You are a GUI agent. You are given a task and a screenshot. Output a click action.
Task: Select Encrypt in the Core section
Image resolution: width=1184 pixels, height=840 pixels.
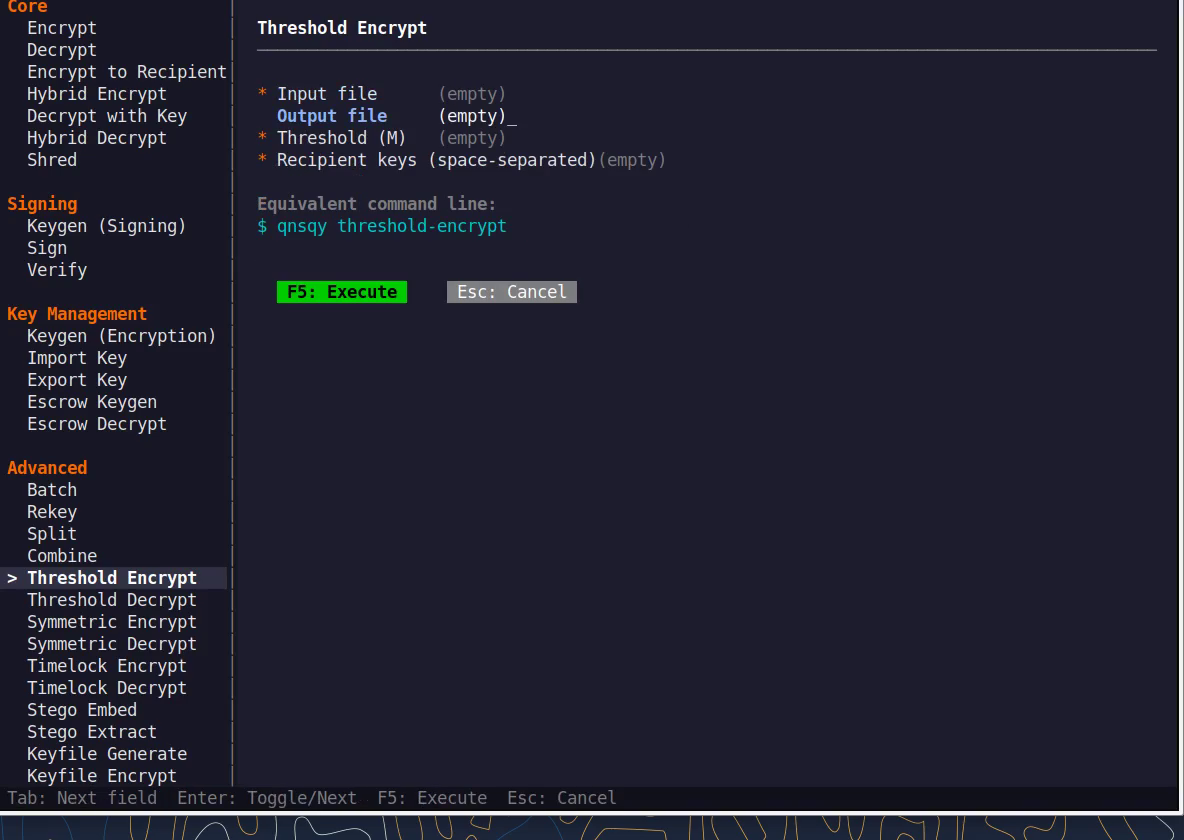click(x=62, y=28)
